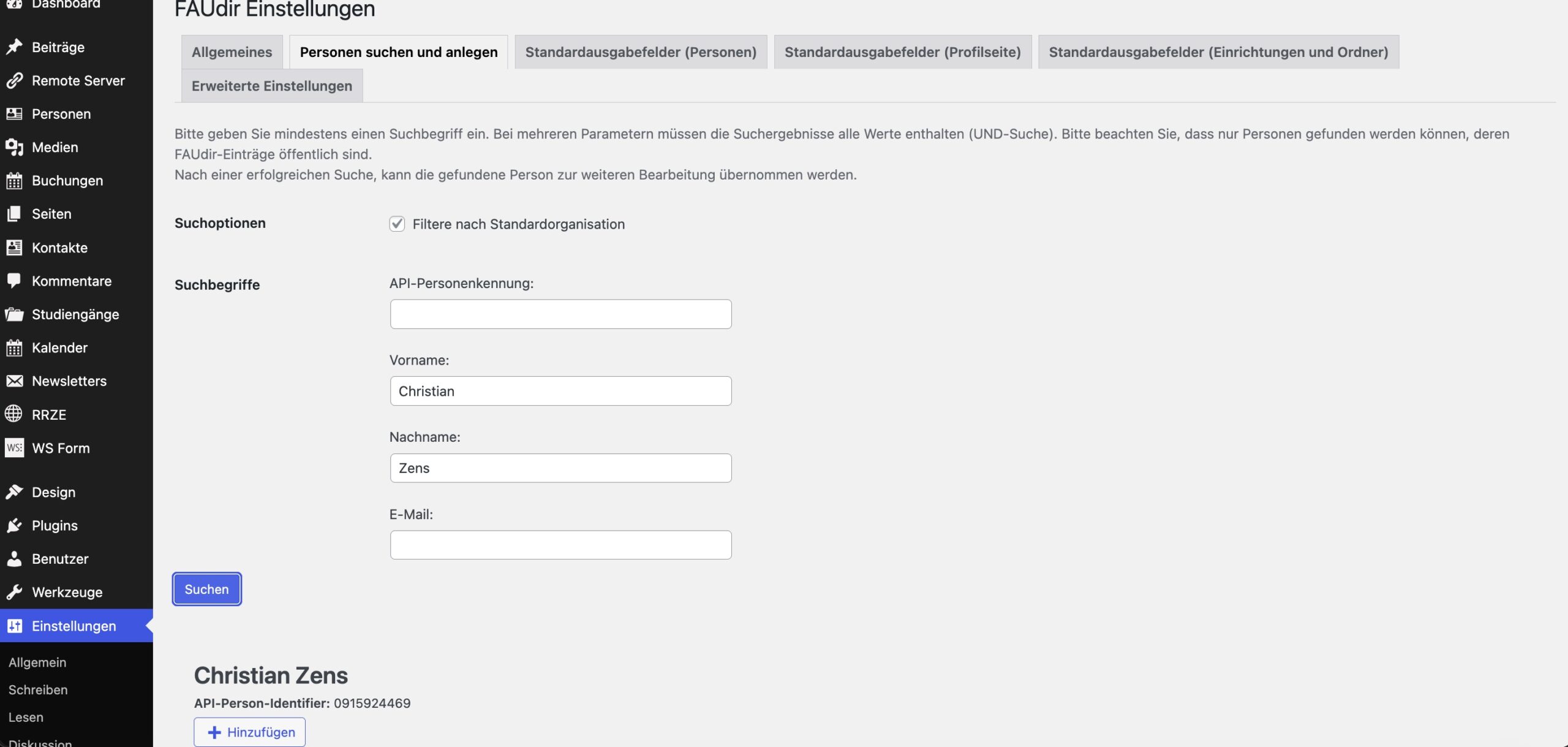Uncheck Filtere nach Standardorganisation checkbox
Viewport: 1568px width, 747px height.
(397, 224)
